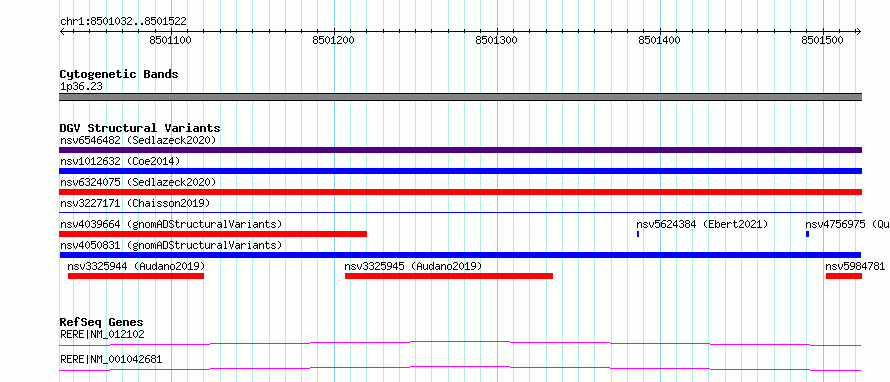Open variant nsv6546482 (Sedlazeck2020) label
The width and height of the screenshot is (890, 382).
pos(138,140)
